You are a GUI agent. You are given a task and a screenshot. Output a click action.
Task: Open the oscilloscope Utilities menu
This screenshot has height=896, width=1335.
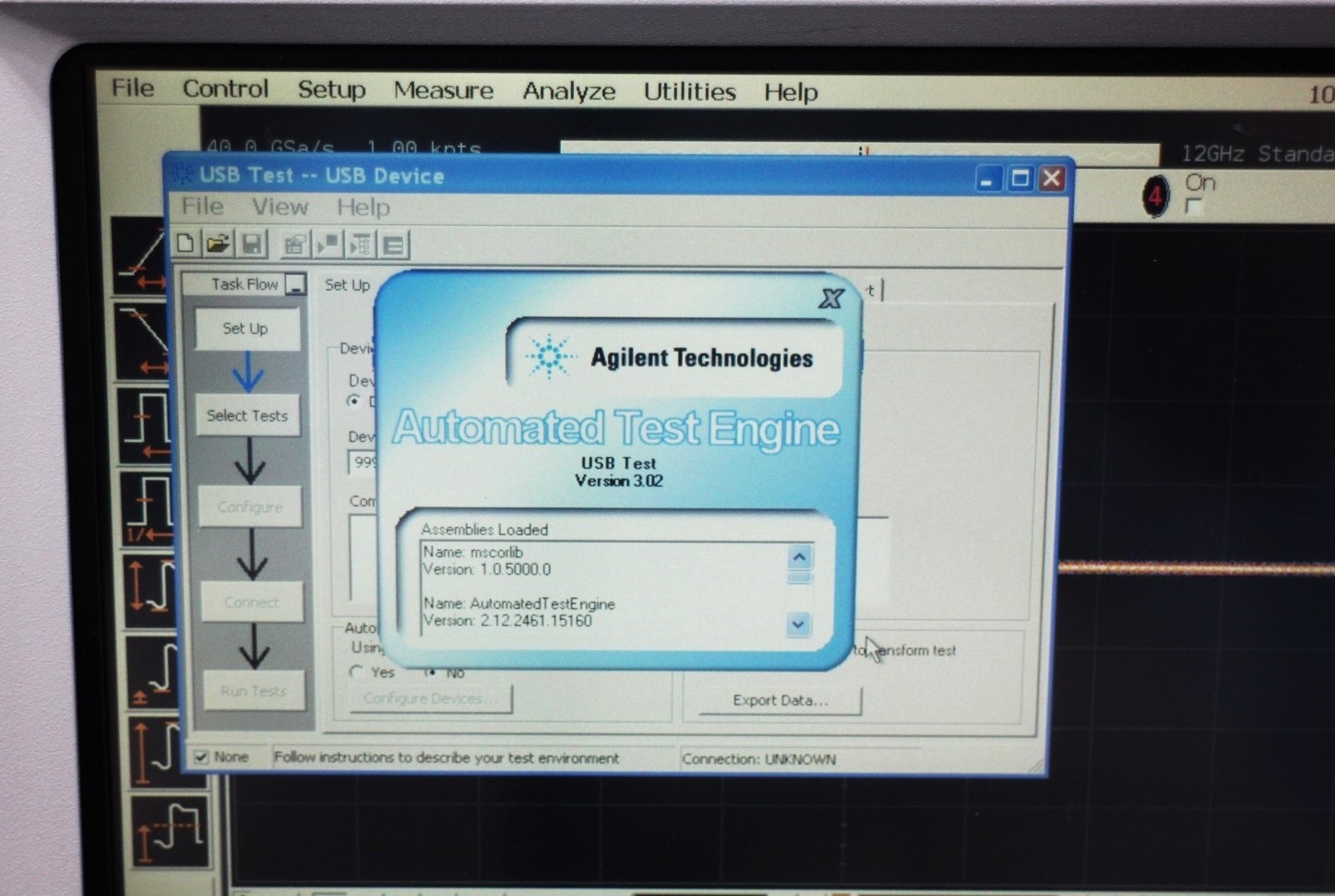[689, 91]
